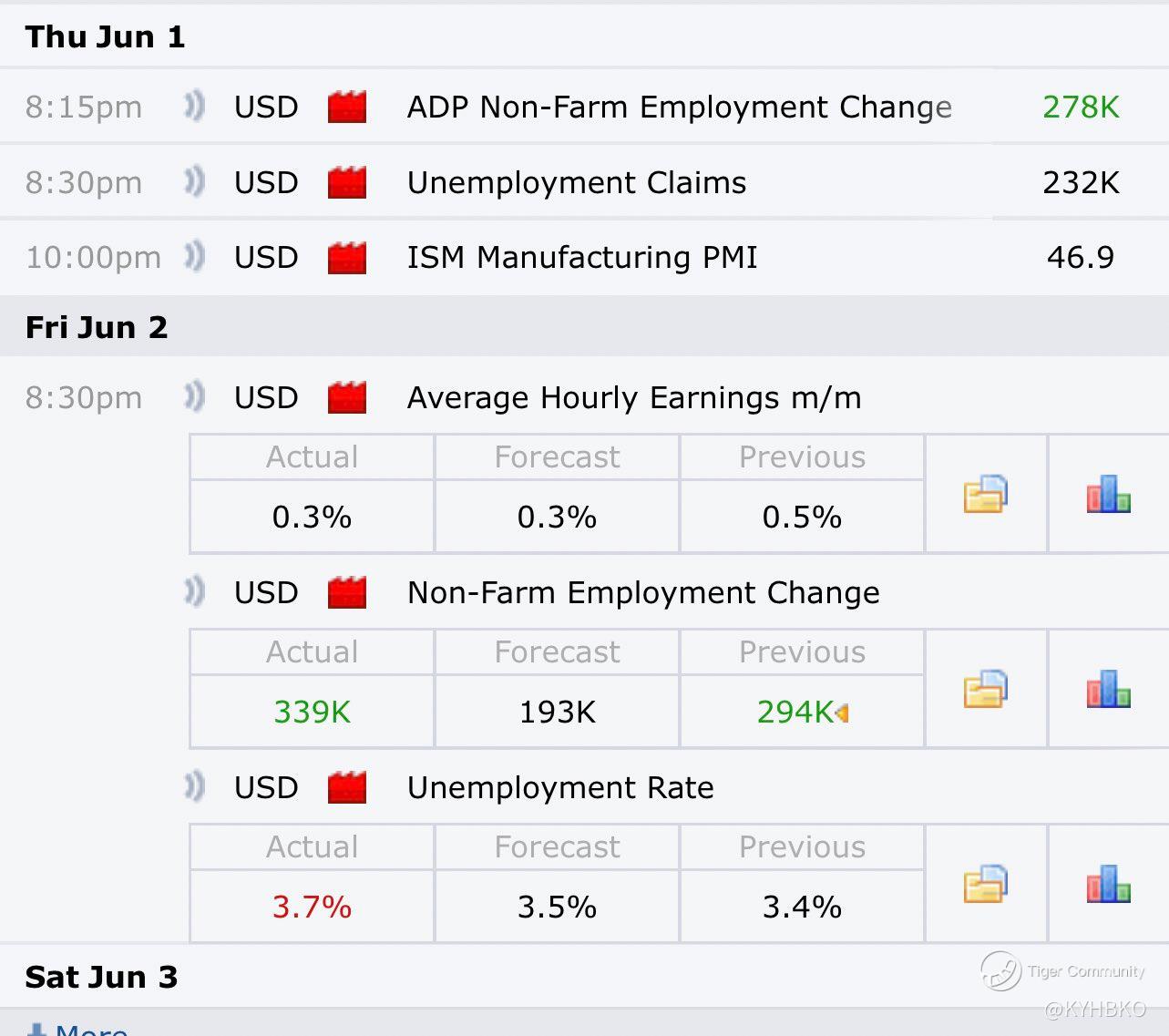Select the Fri Jun 2 date header
1169x1036 pixels.
(x=97, y=327)
